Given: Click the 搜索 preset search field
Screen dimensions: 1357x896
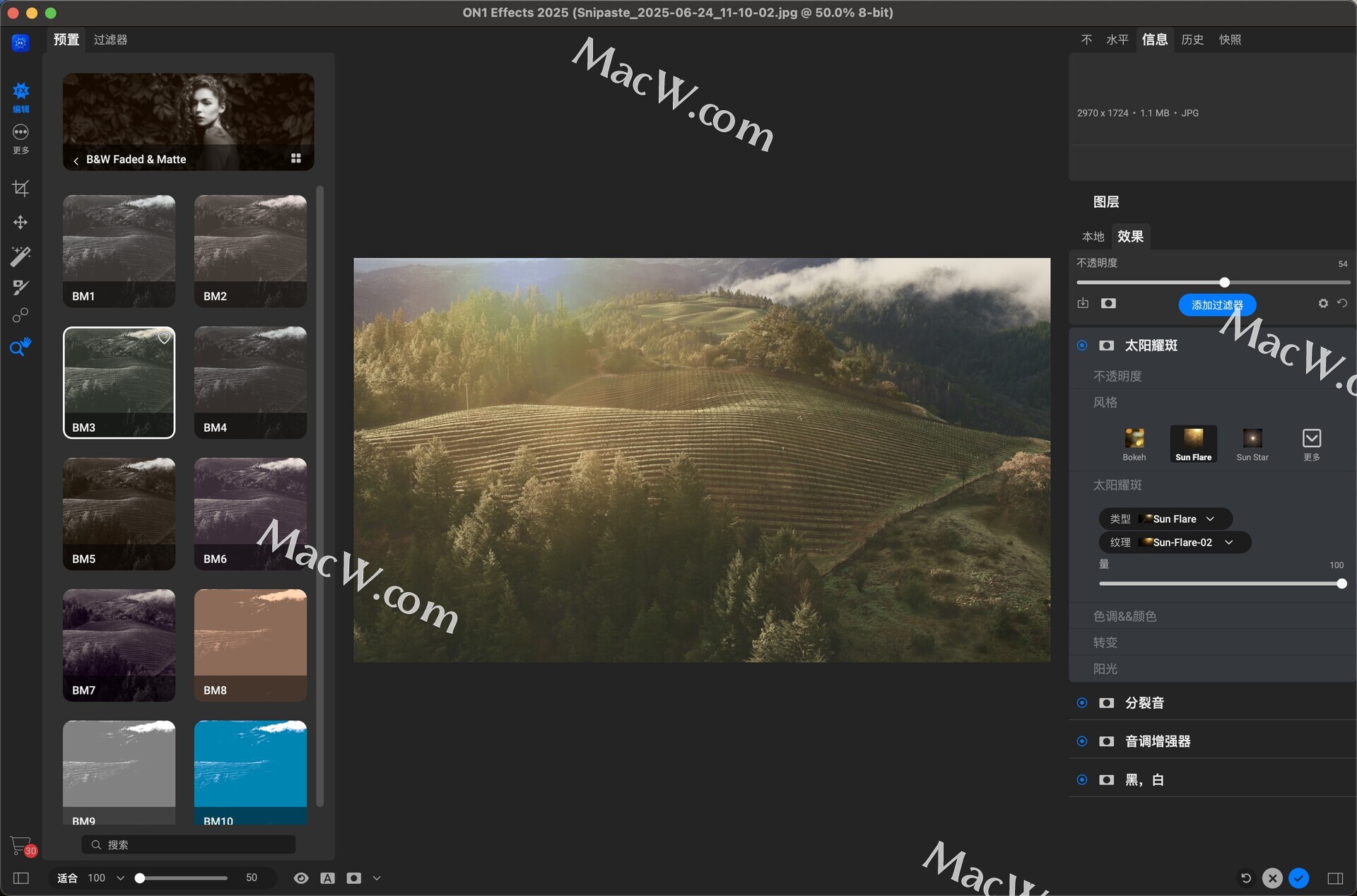Looking at the screenshot, I should pos(189,845).
